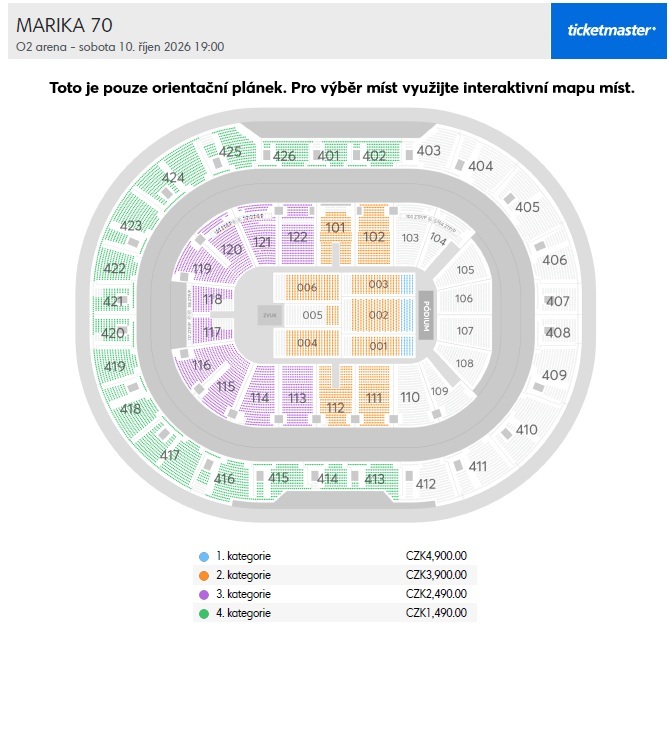Viewport: 670px width, 735px height.
Task: Choose lower-tier section 101
Action: [x=336, y=229]
